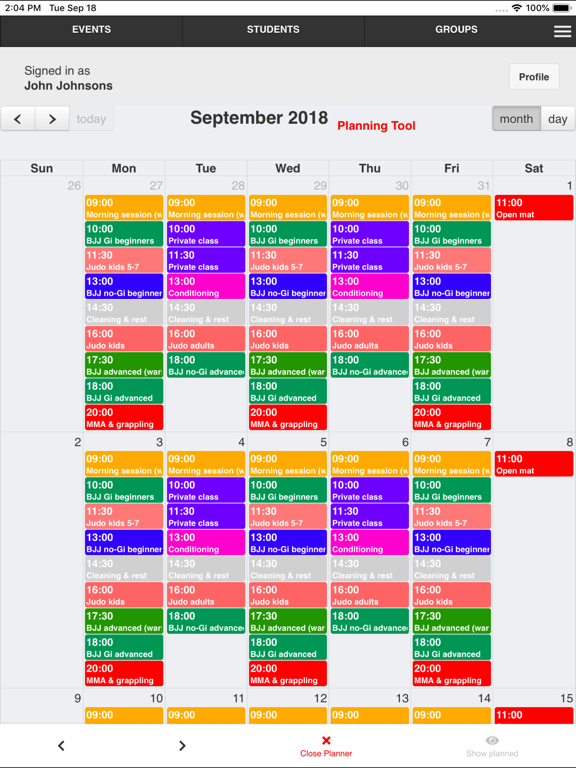Viewport: 576px width, 768px height.
Task: Open Wednesday 5 BJJ advanced 17:30 event
Action: coord(288,622)
